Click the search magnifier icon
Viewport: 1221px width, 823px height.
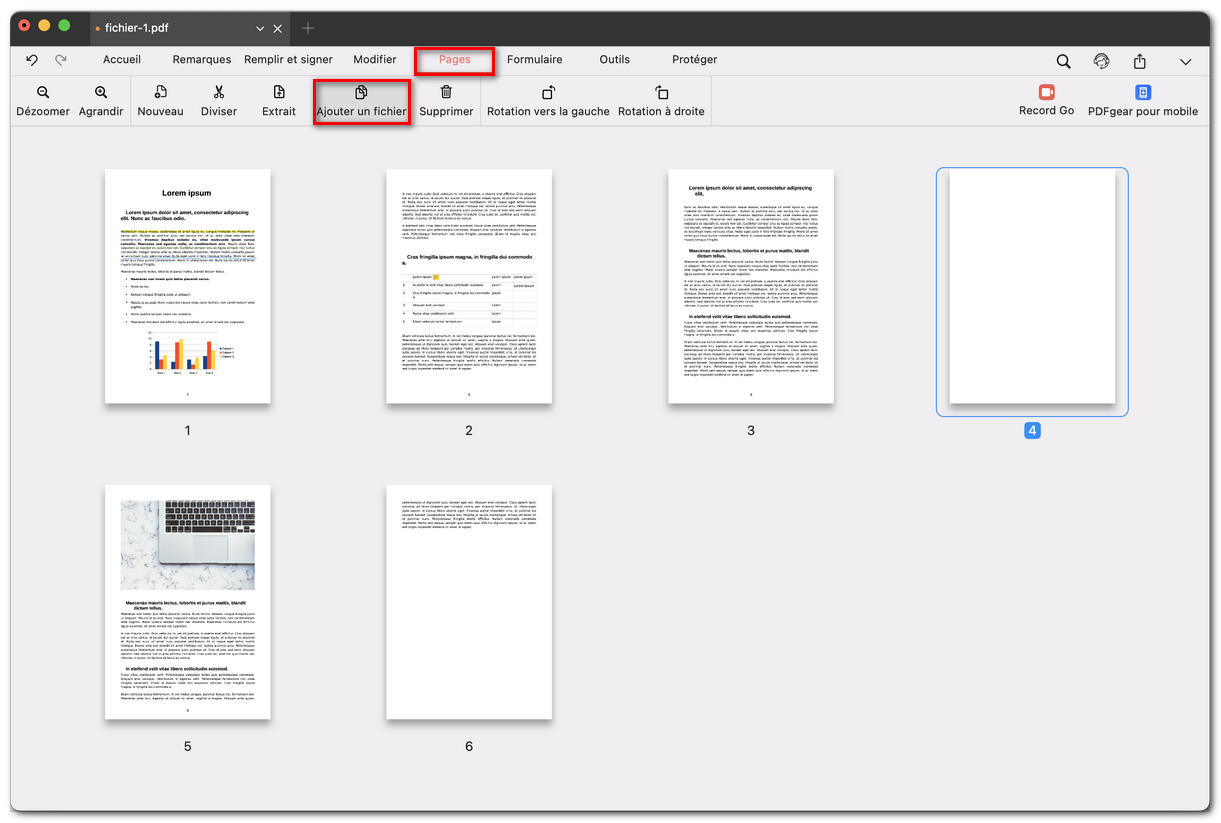pyautogui.click(x=1063, y=61)
